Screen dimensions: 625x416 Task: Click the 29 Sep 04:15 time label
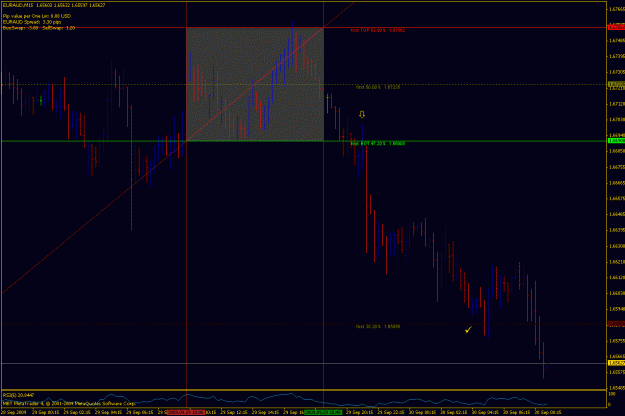click(108, 412)
